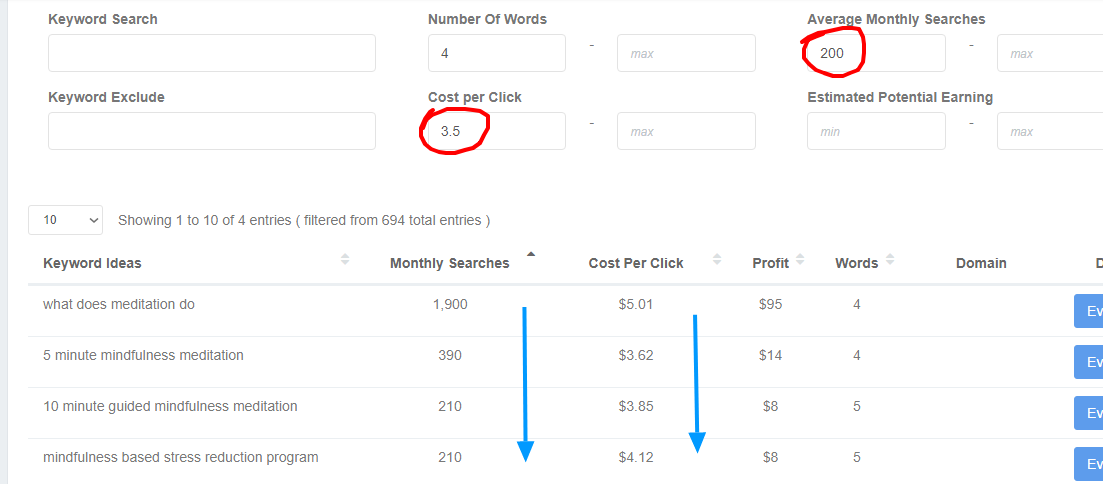Image resolution: width=1103 pixels, height=484 pixels.
Task: Select the 'what does meditation do' keyword row
Action: [x=119, y=304]
